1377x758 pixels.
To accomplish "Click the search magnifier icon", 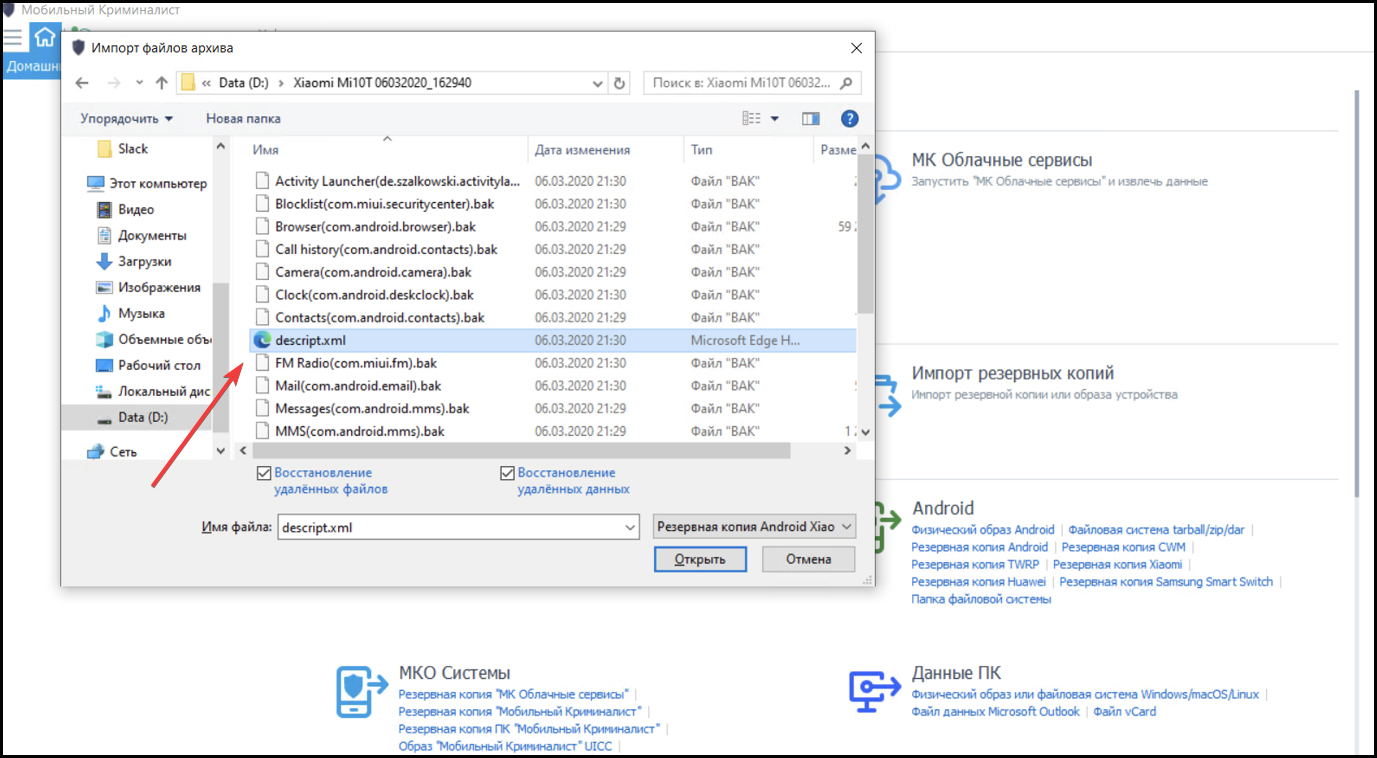I will point(847,83).
